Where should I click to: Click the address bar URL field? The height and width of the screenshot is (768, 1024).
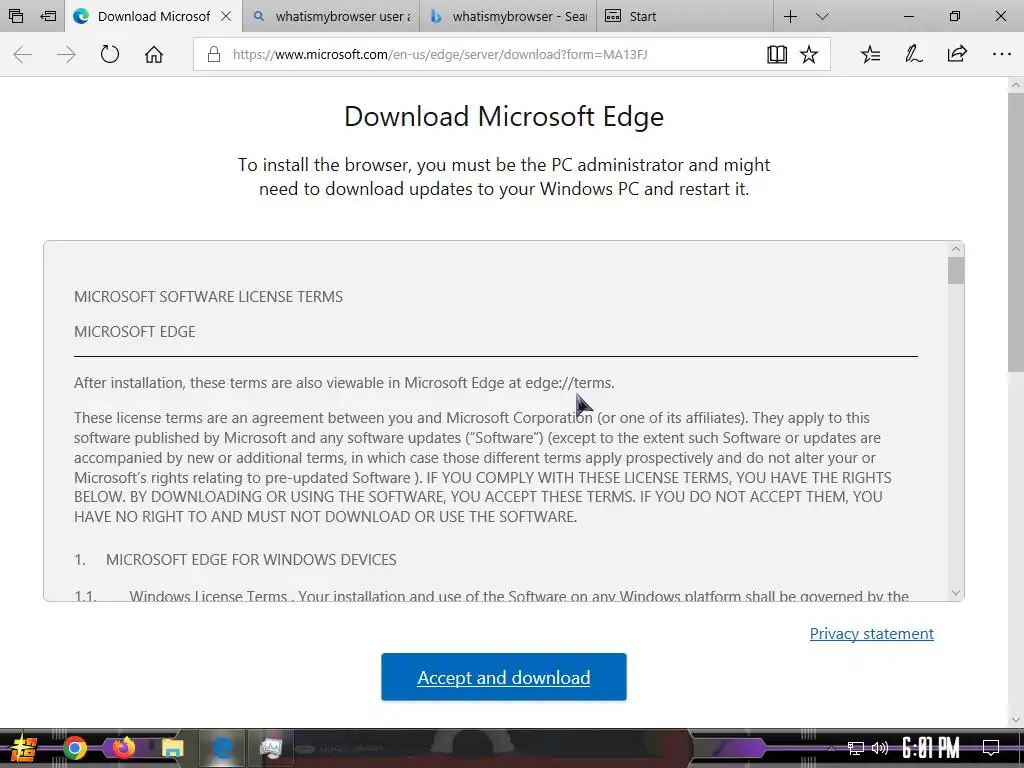click(440, 54)
